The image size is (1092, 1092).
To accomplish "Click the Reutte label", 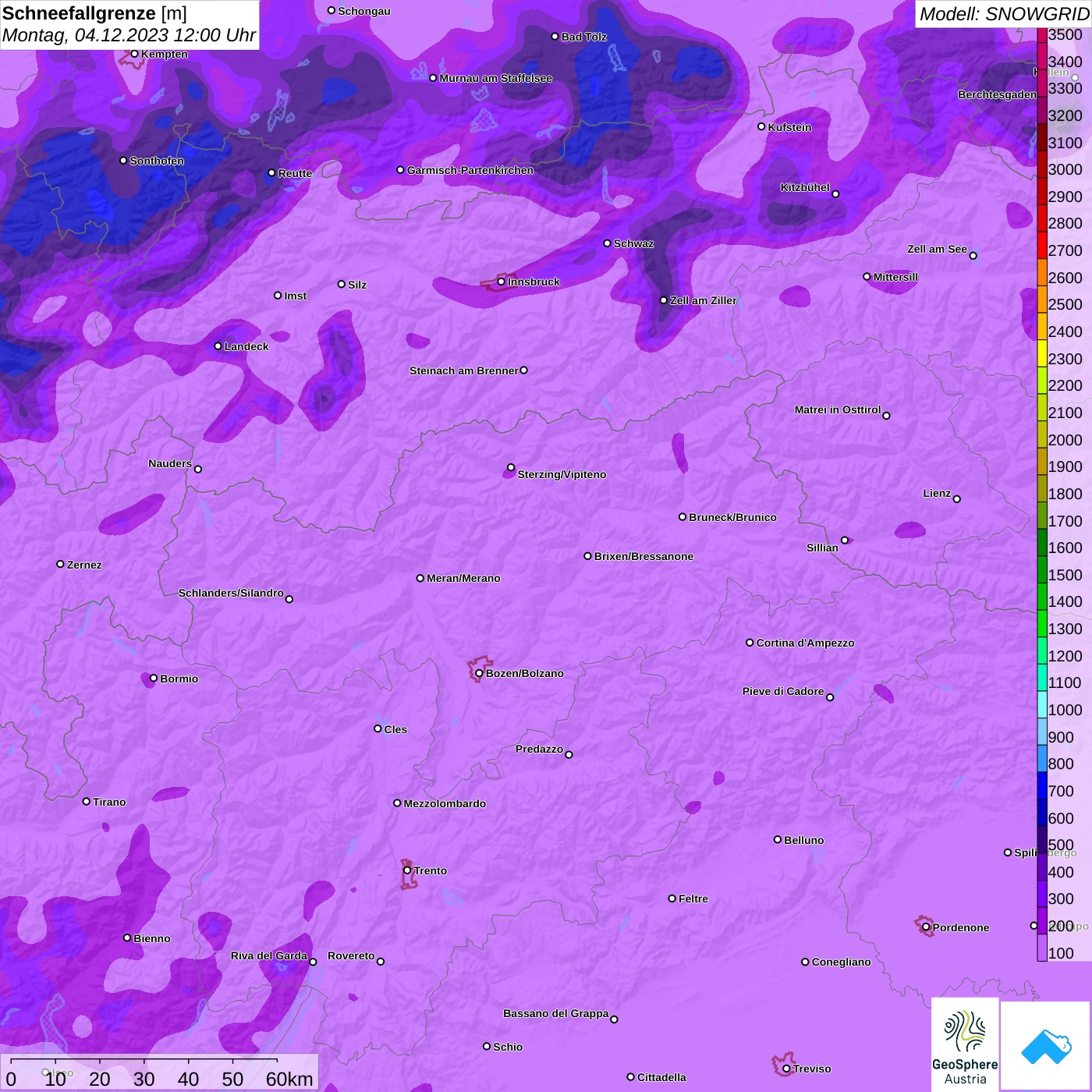I will point(295,173).
